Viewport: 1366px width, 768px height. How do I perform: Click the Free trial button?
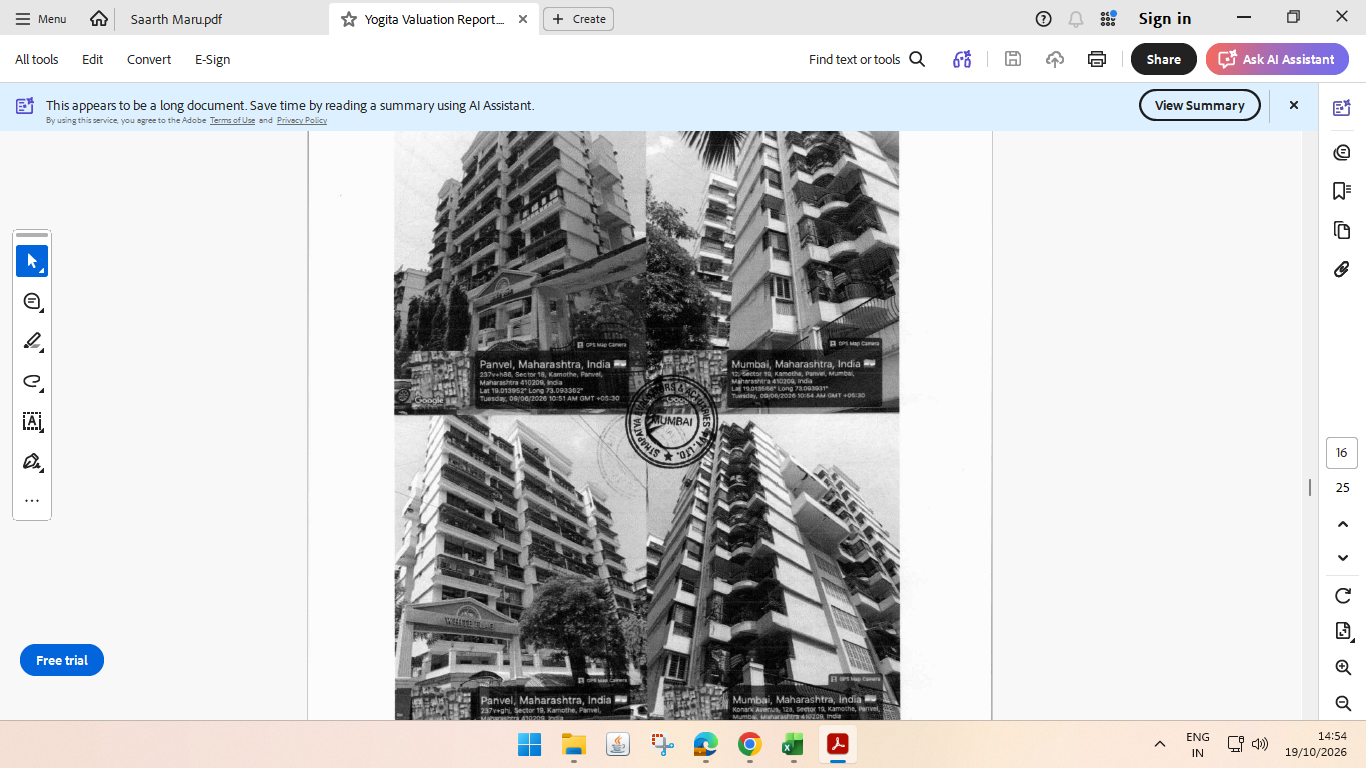click(62, 660)
